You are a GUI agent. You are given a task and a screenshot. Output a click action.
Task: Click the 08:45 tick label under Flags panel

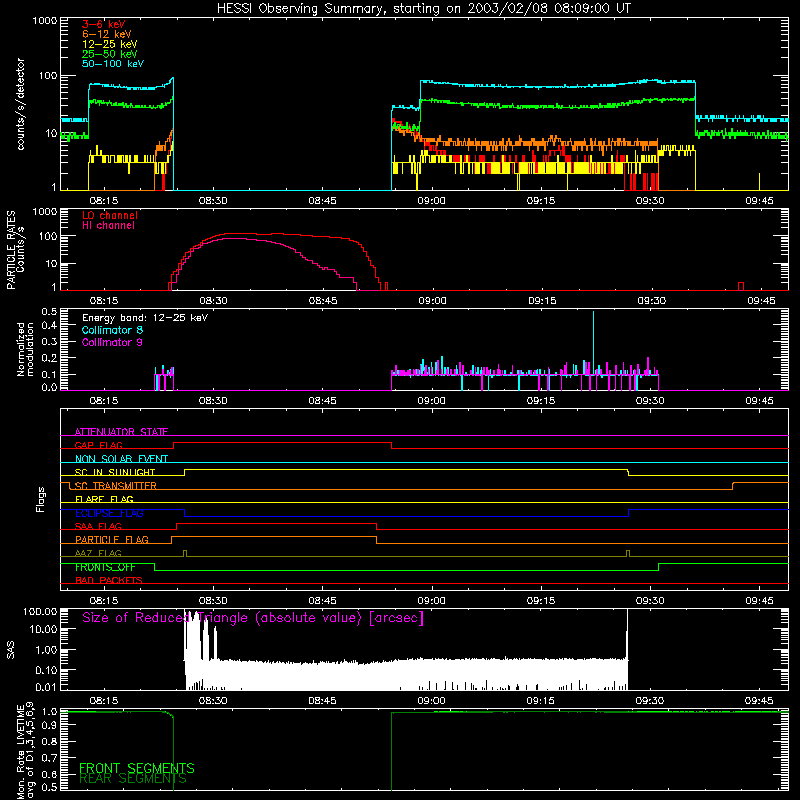coord(322,601)
